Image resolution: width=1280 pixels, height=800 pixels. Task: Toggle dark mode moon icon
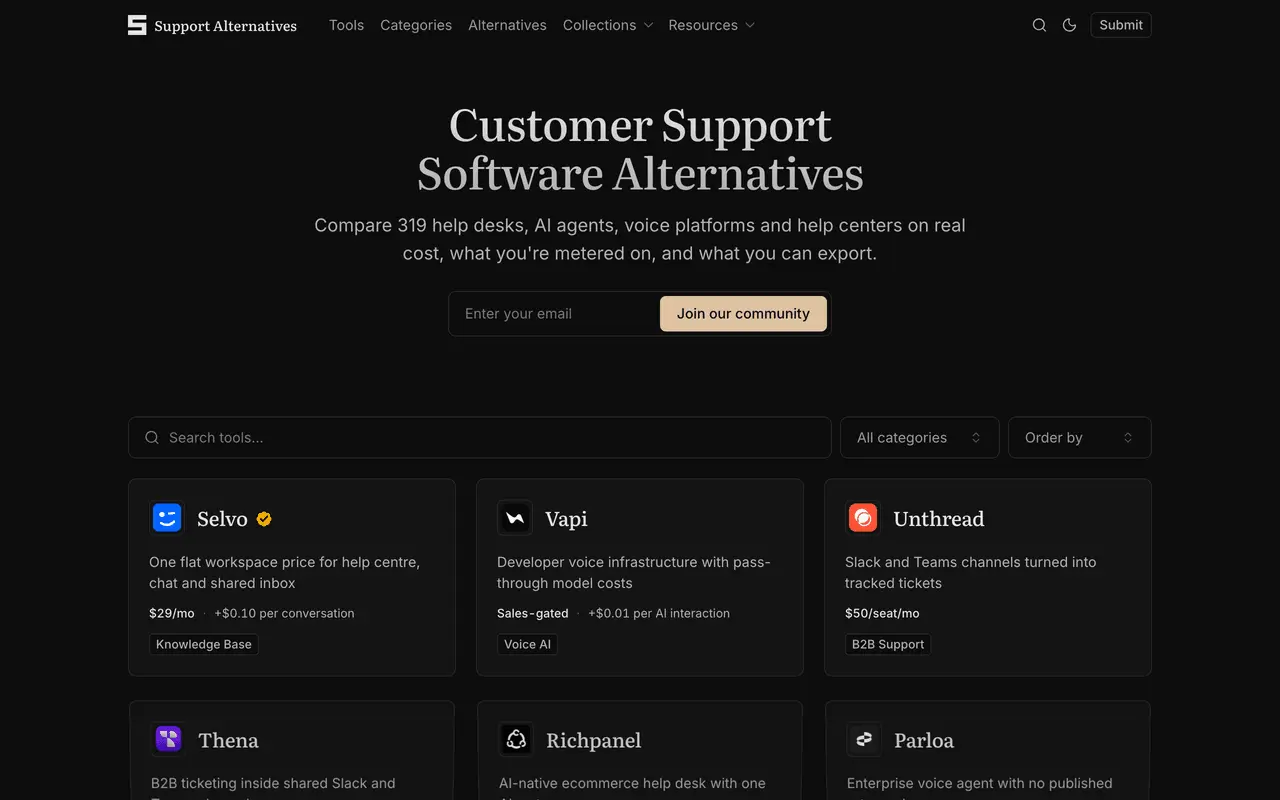(x=1069, y=25)
